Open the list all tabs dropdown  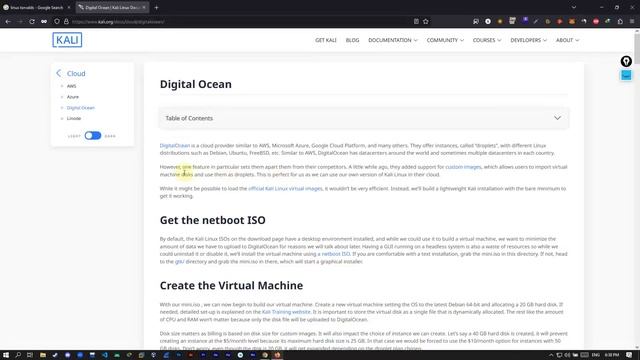coord(573,7)
